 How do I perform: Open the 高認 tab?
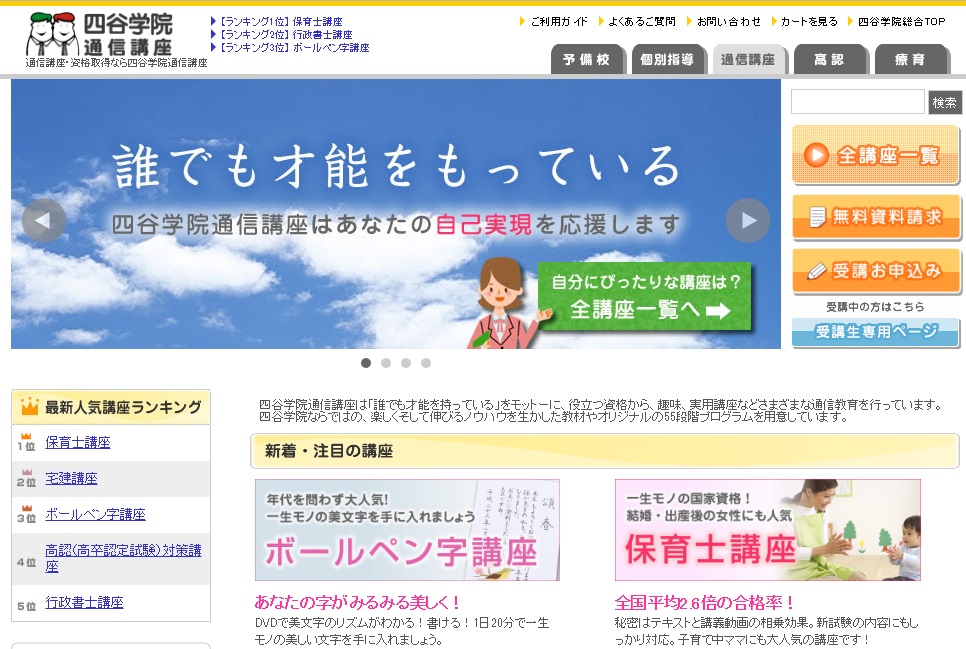pos(829,59)
